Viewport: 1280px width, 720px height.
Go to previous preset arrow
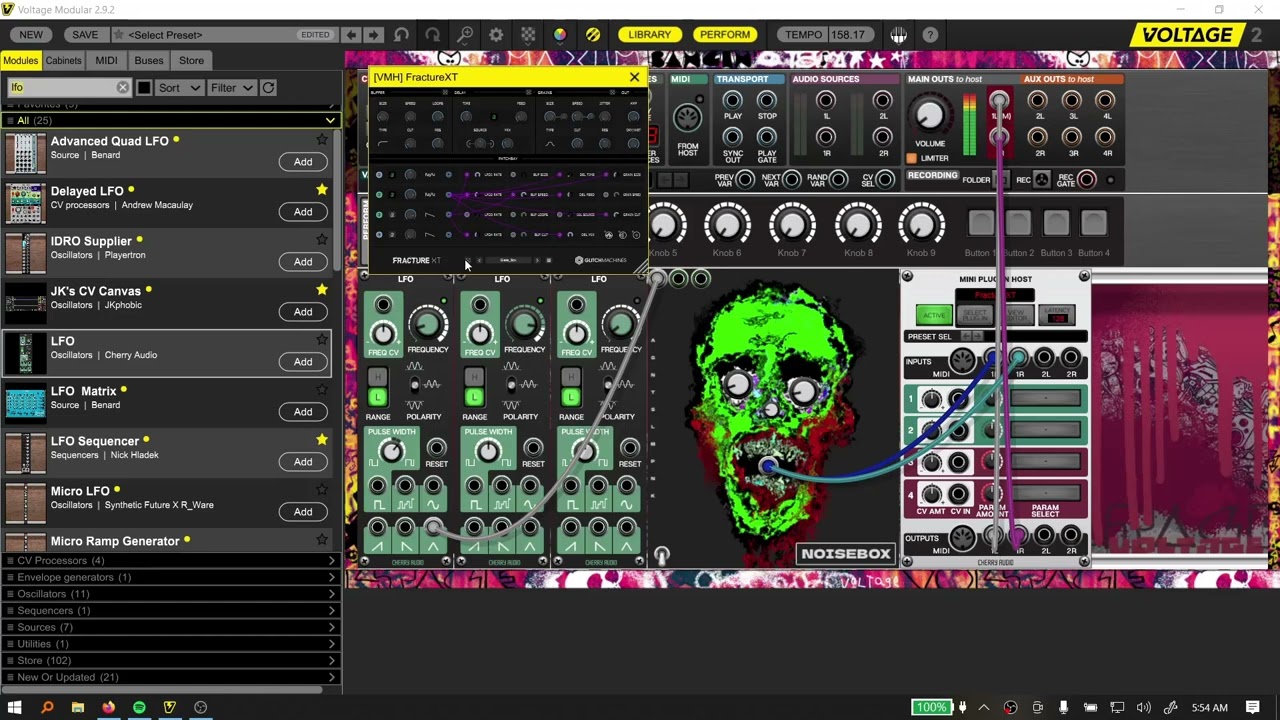(x=351, y=35)
